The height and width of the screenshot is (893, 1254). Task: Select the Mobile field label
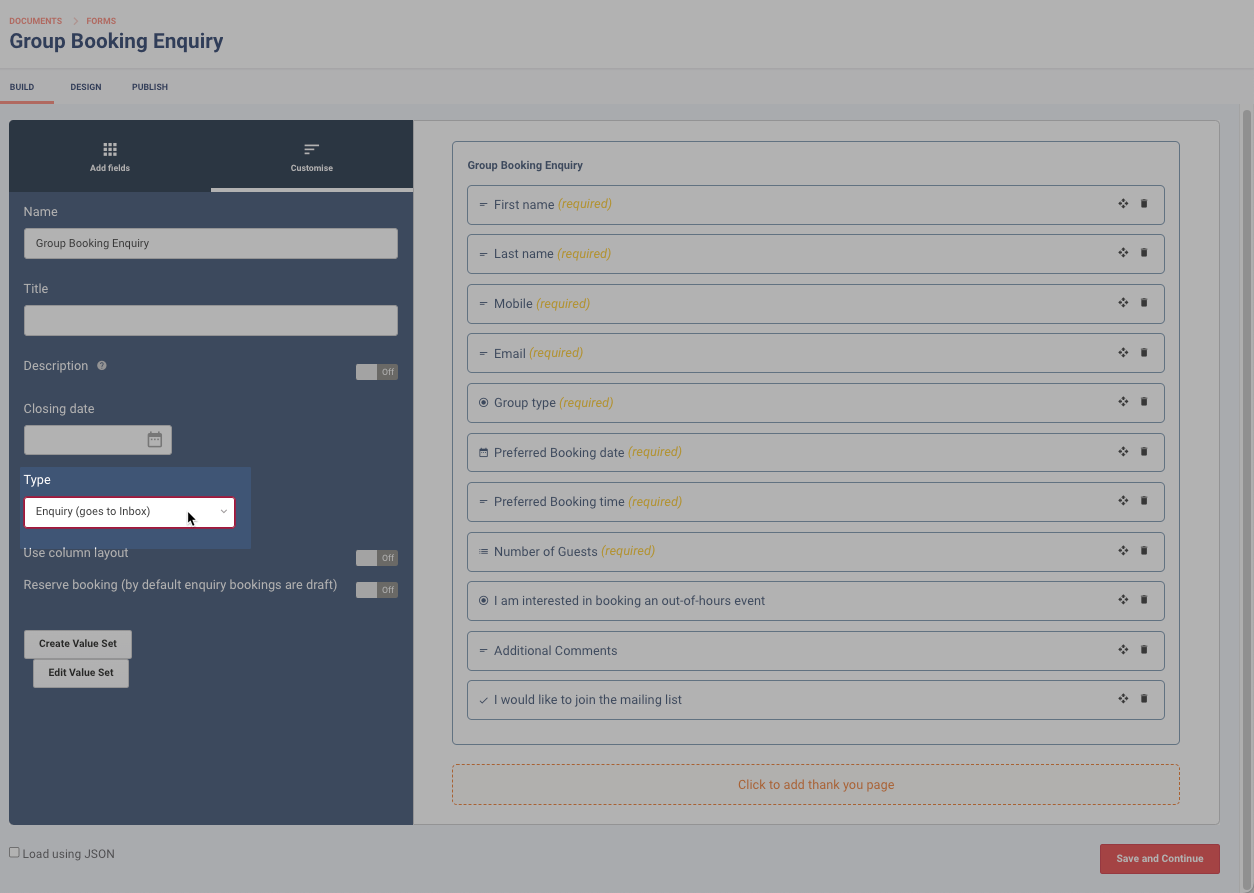513,304
